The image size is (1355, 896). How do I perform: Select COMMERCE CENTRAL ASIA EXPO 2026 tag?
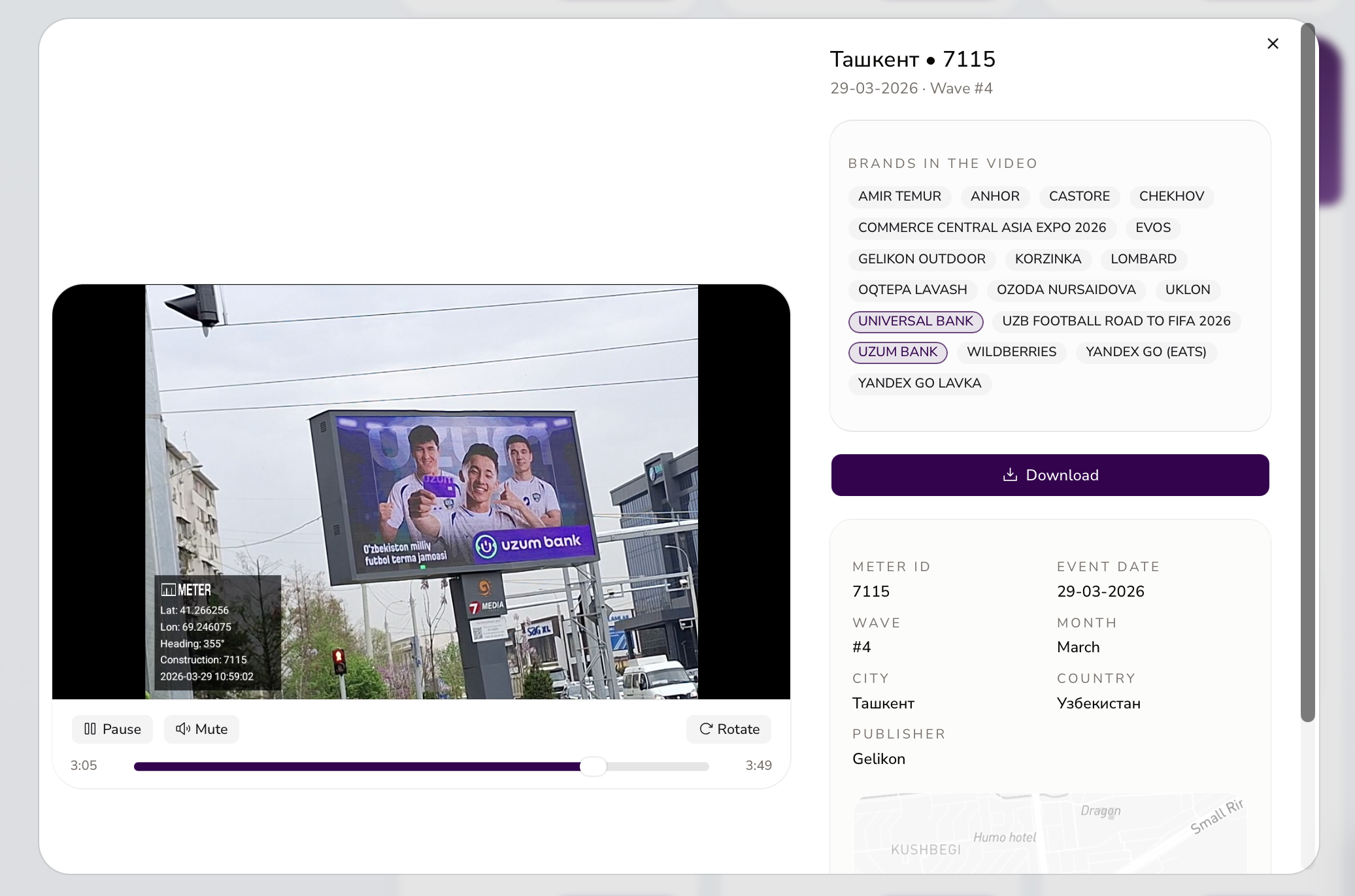[x=982, y=228]
